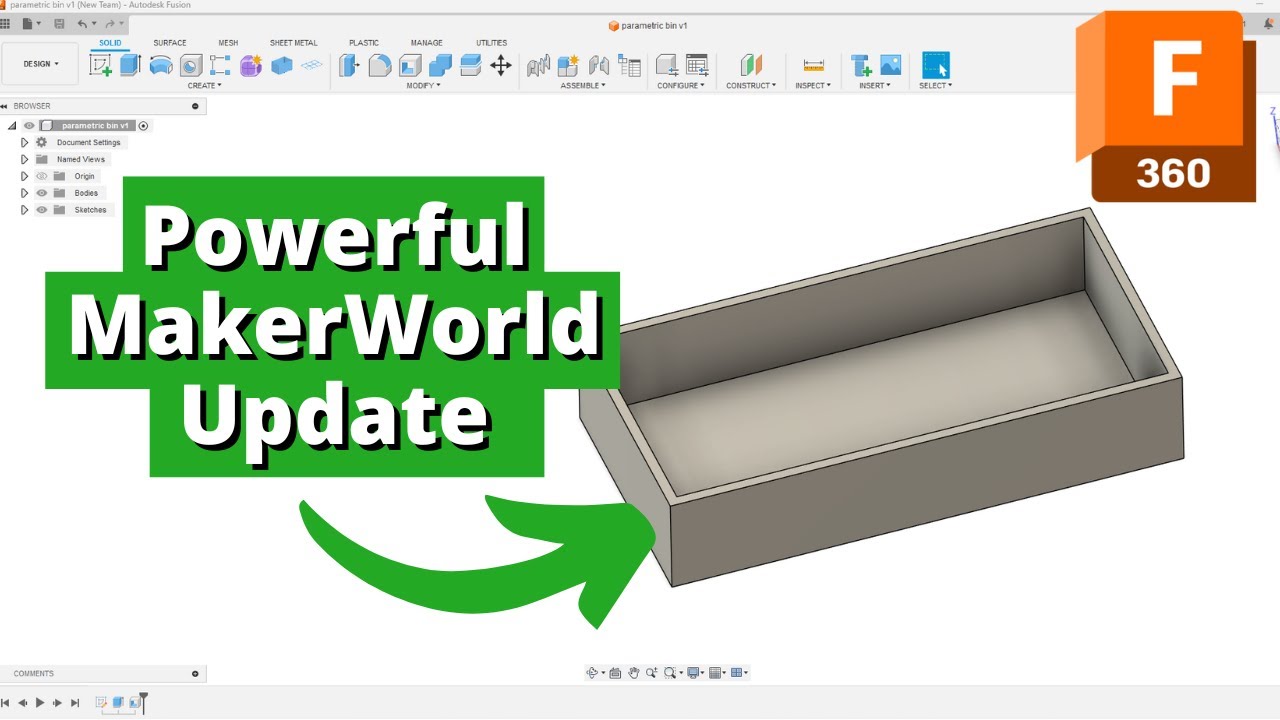Open the INSPECT menu

point(813,86)
